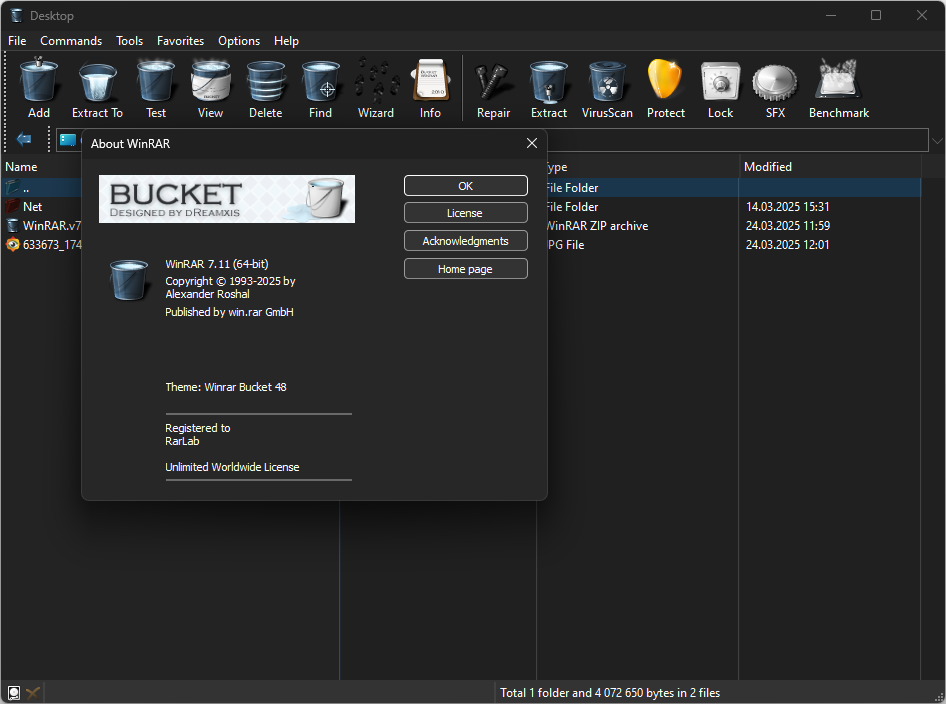Click the drive icon in status bar
This screenshot has height=704, width=946.
tap(14, 693)
